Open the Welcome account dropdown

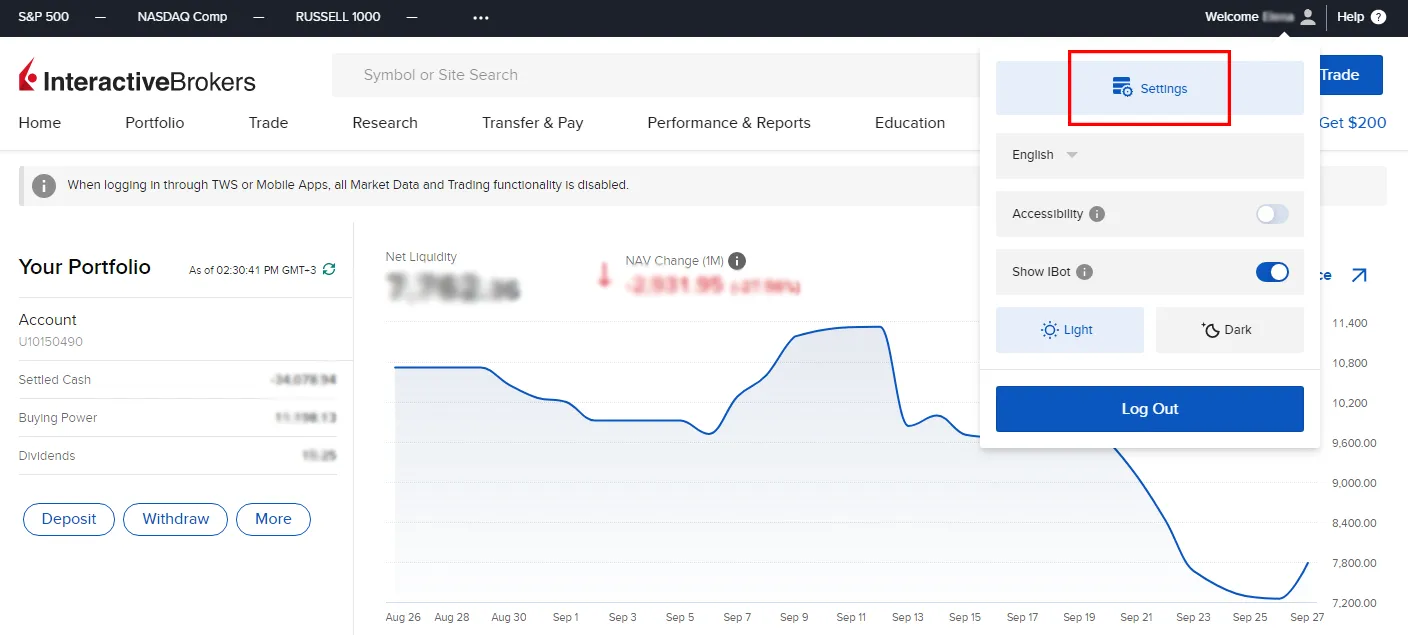coord(1240,16)
